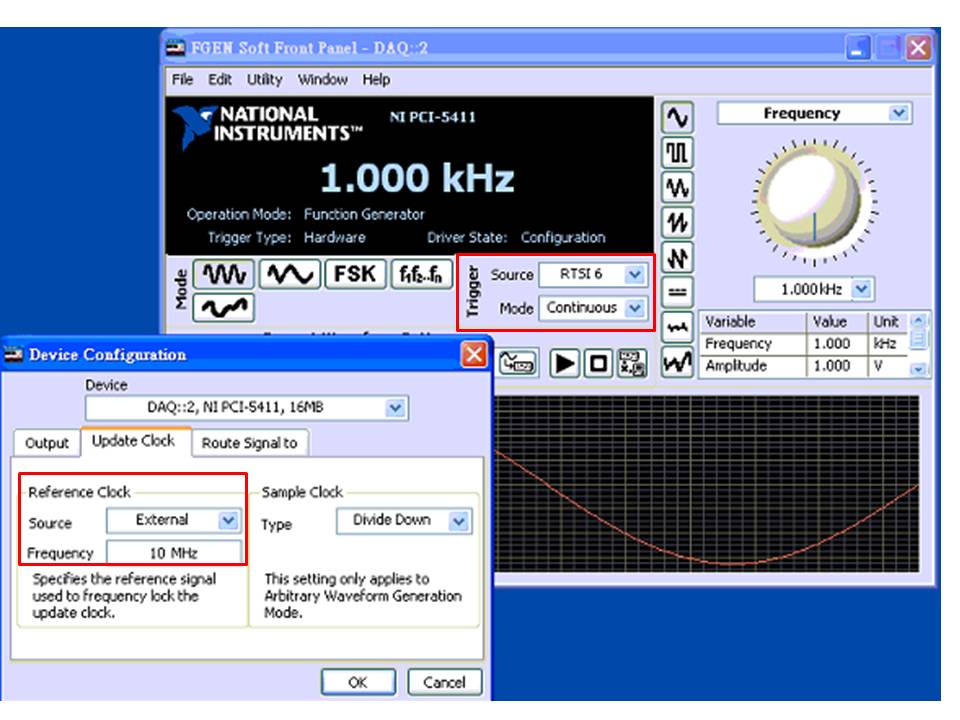Select the sine waveform icon
The width and height of the screenshot is (960, 720).
point(677,117)
